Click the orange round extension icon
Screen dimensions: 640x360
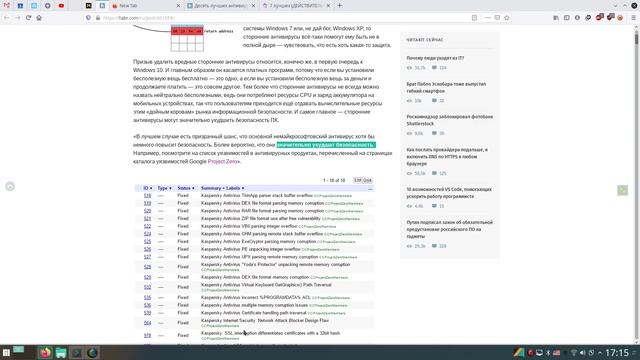[620, 18]
